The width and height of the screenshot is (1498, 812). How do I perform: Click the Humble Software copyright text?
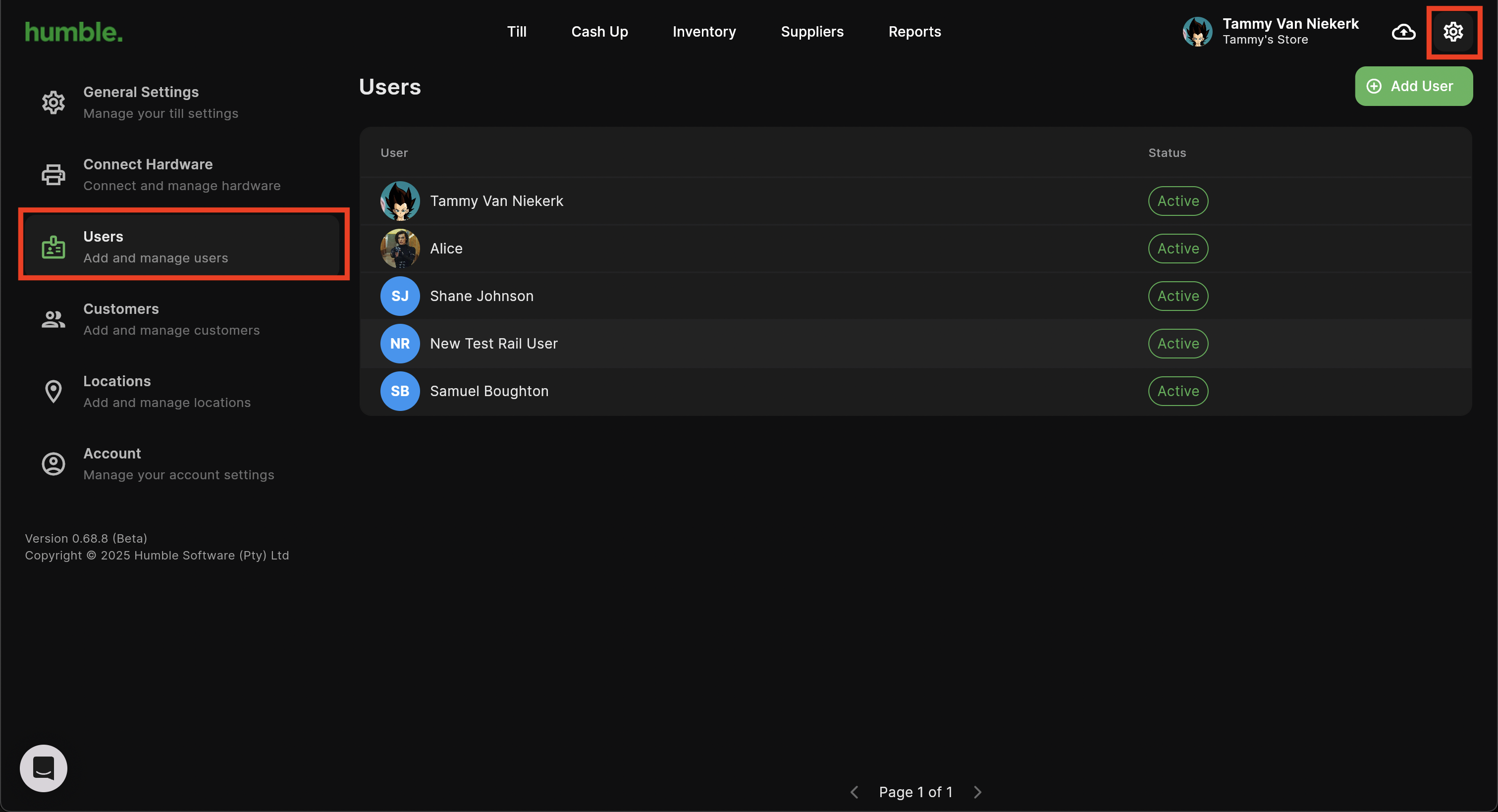pyautogui.click(x=157, y=556)
